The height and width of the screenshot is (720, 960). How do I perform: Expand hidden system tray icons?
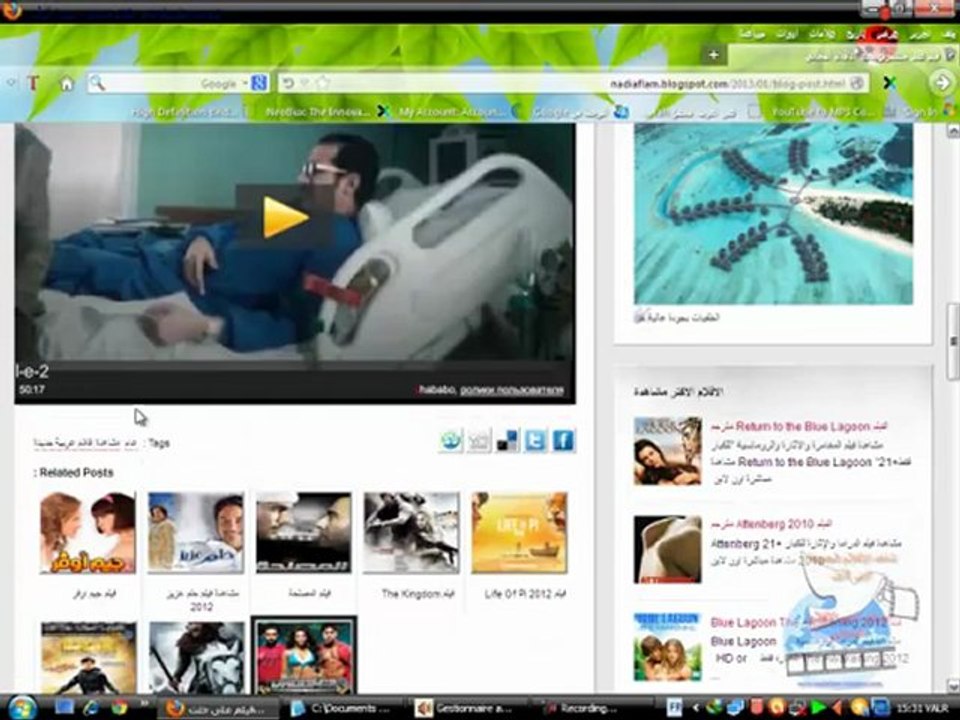[696, 708]
